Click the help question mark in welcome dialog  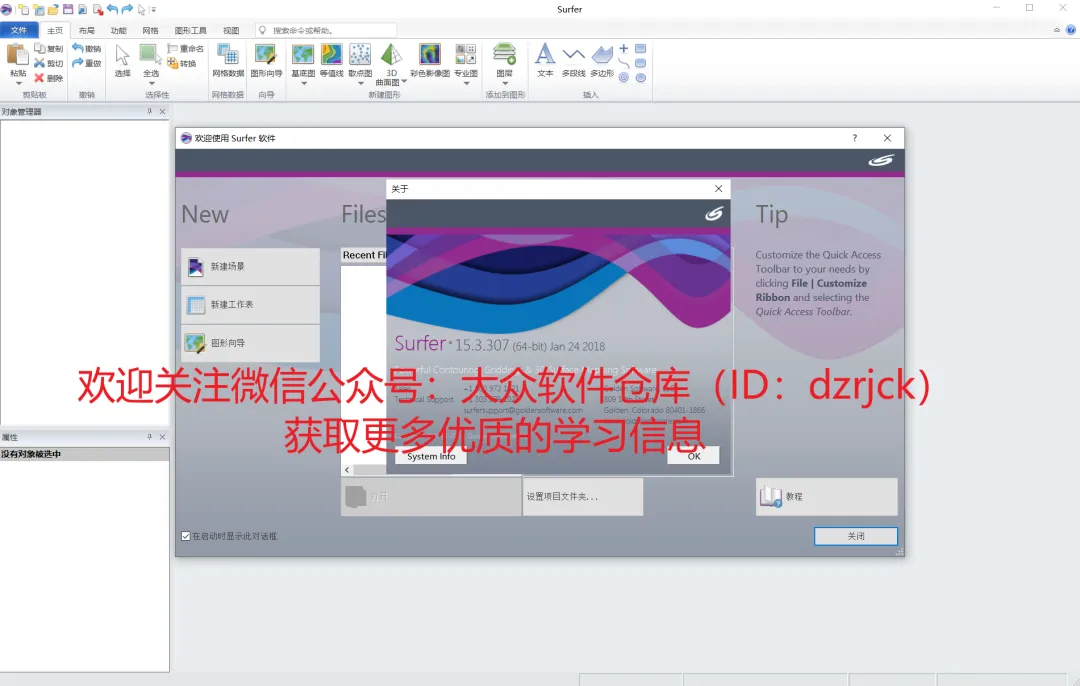click(855, 138)
